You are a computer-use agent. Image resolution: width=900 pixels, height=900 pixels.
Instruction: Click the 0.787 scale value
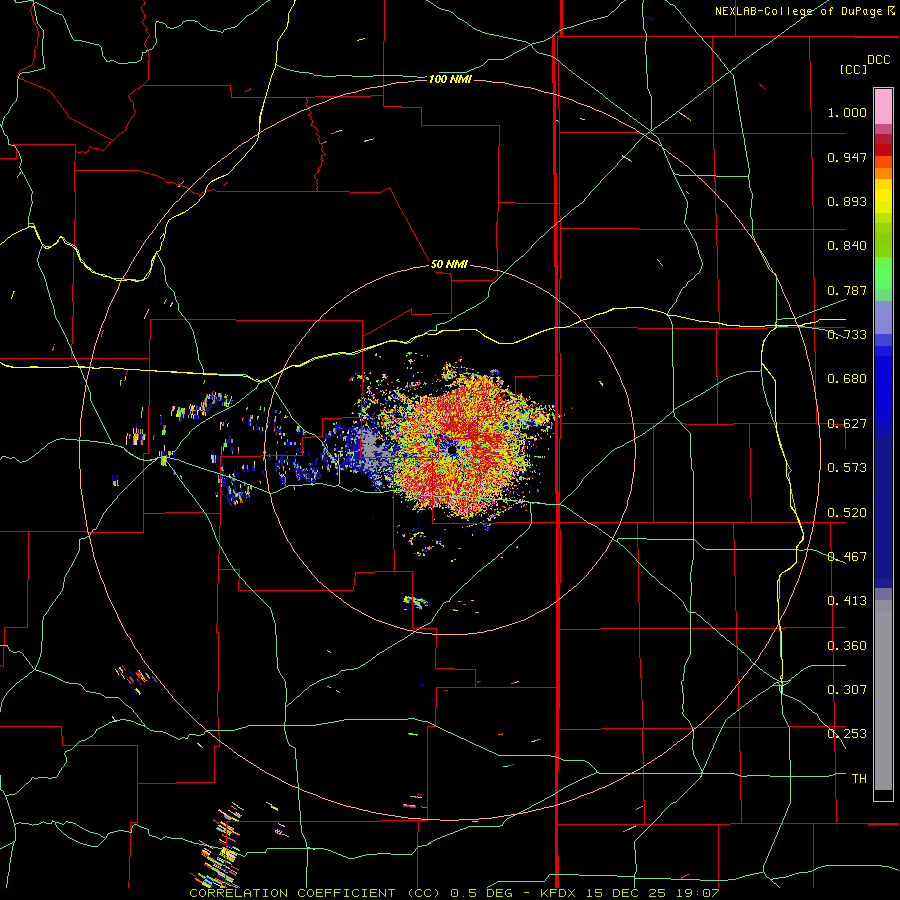847,290
